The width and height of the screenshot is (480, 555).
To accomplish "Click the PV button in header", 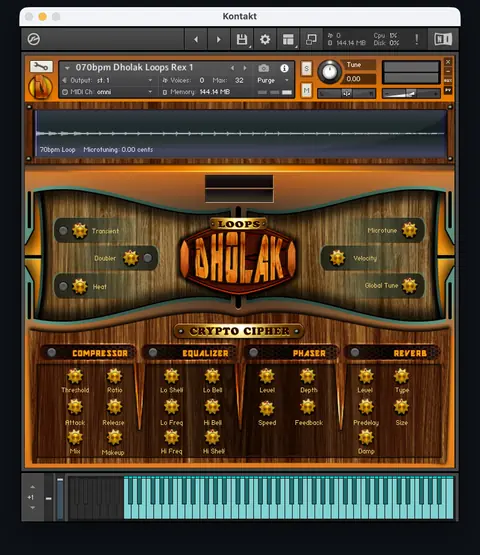I will 448,90.
